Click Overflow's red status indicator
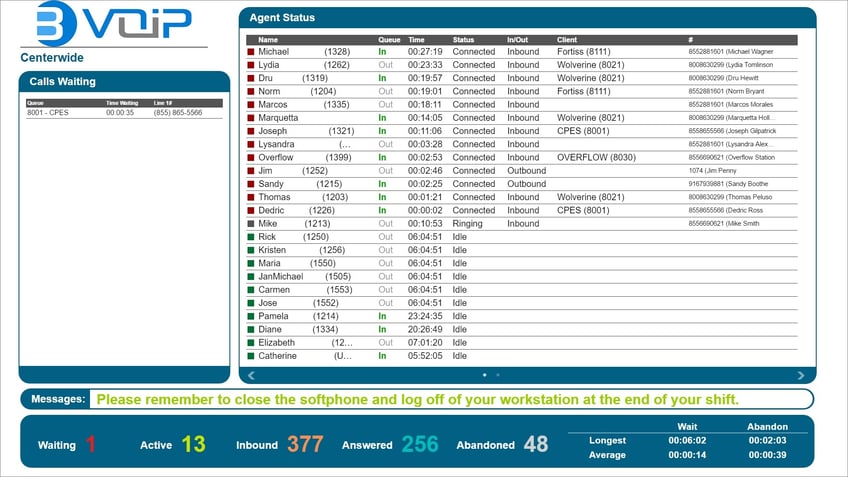The height and width of the screenshot is (477, 848). [251, 158]
